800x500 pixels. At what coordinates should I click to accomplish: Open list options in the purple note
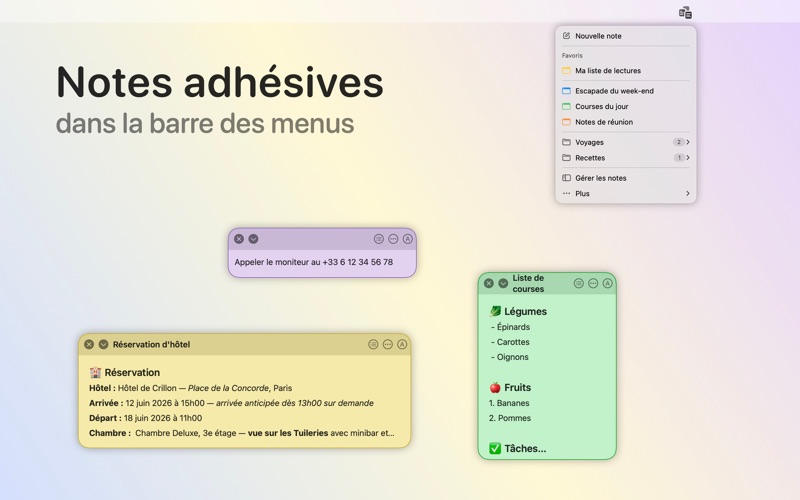click(x=379, y=239)
